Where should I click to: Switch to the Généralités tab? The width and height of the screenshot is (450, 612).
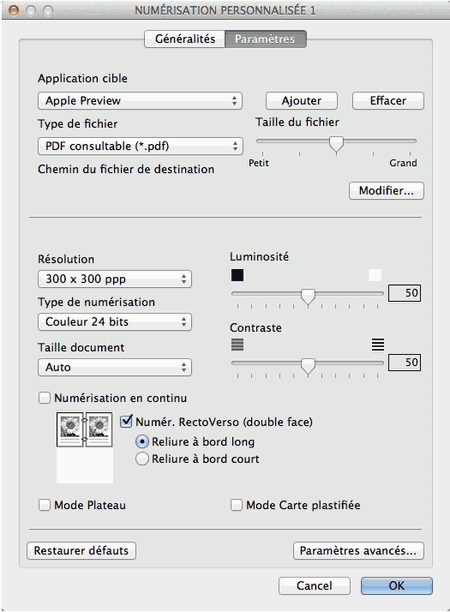click(185, 39)
